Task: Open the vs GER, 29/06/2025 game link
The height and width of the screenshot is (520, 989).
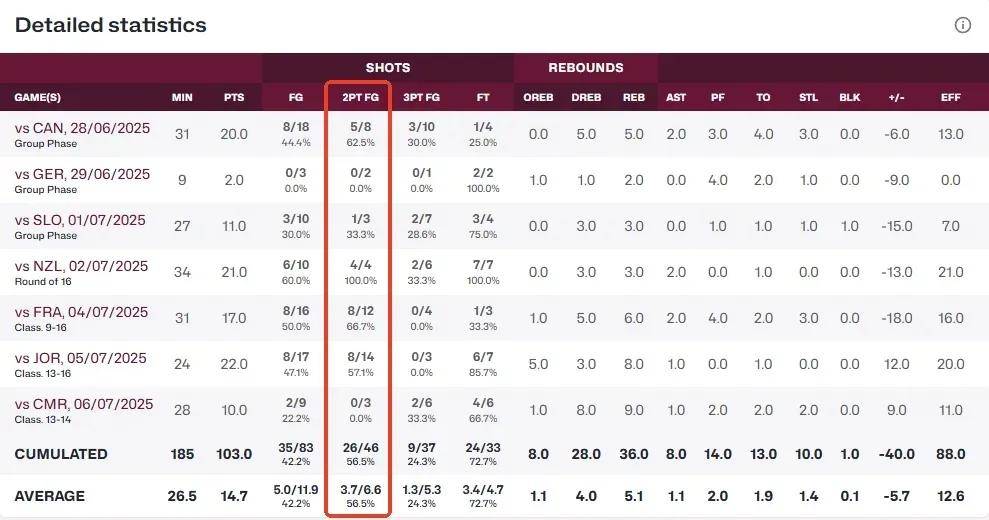Action: pyautogui.click(x=82, y=174)
